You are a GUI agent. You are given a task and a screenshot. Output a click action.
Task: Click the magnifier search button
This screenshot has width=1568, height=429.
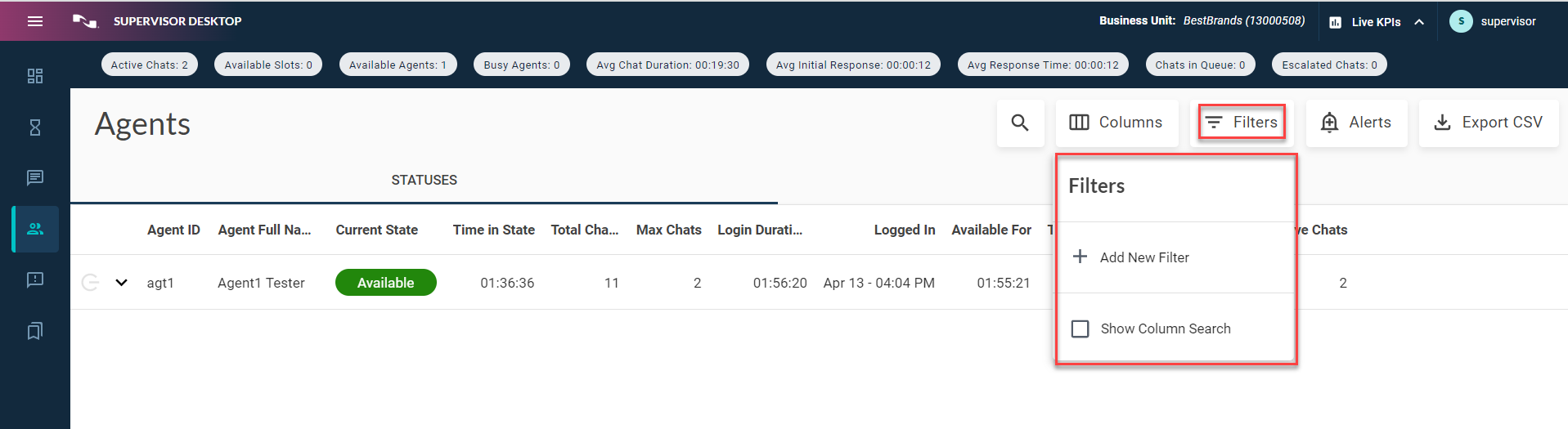[1019, 123]
